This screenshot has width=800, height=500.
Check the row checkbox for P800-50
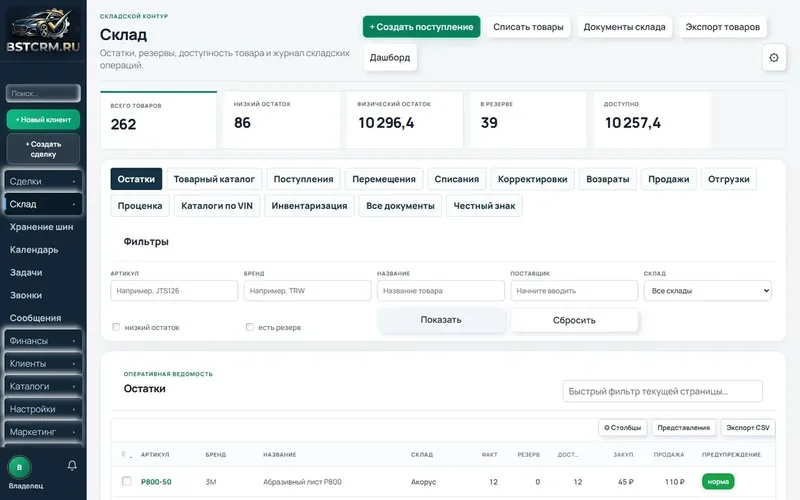[x=127, y=481]
